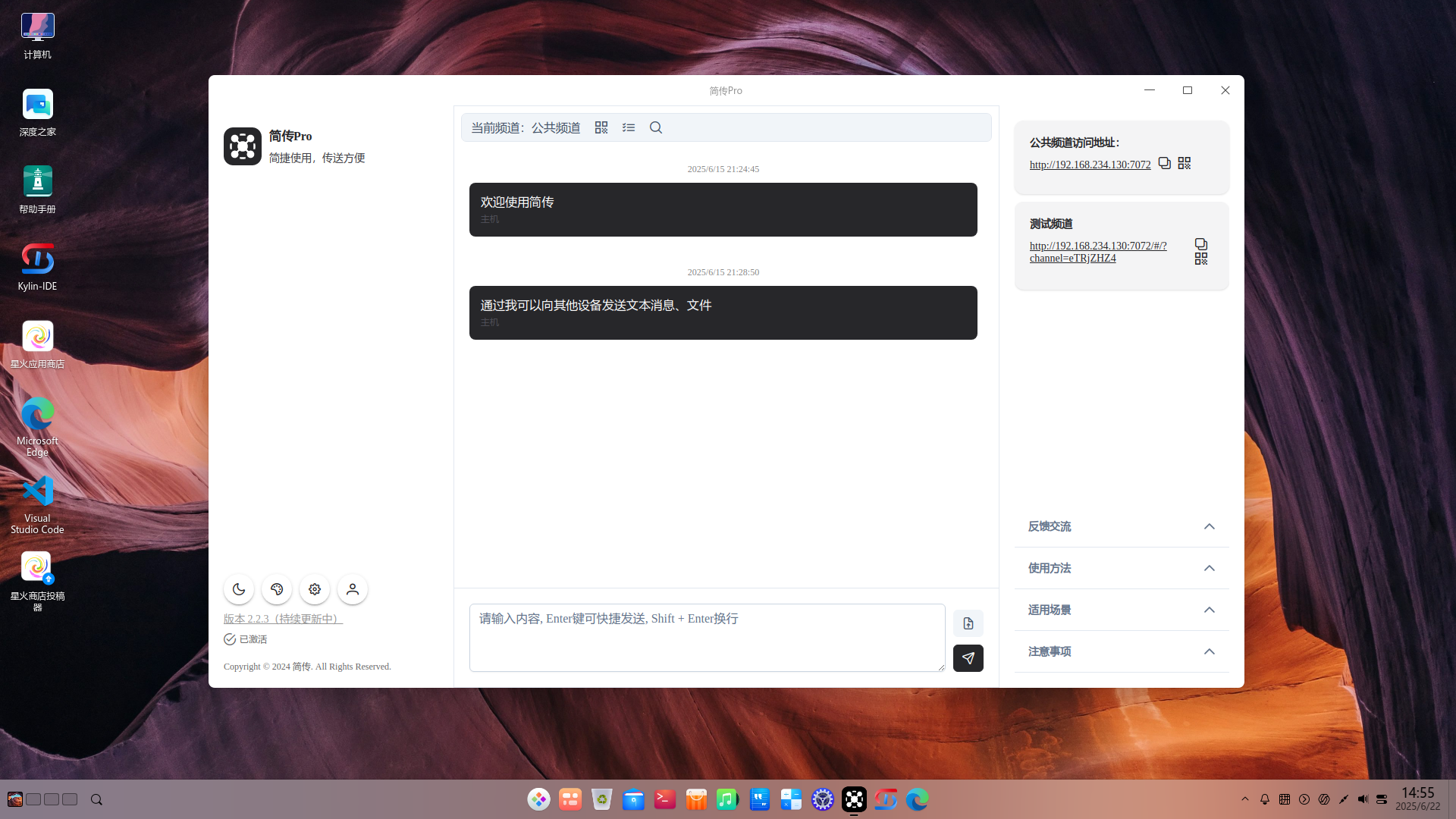Copy the 测试频道 link

1201,244
